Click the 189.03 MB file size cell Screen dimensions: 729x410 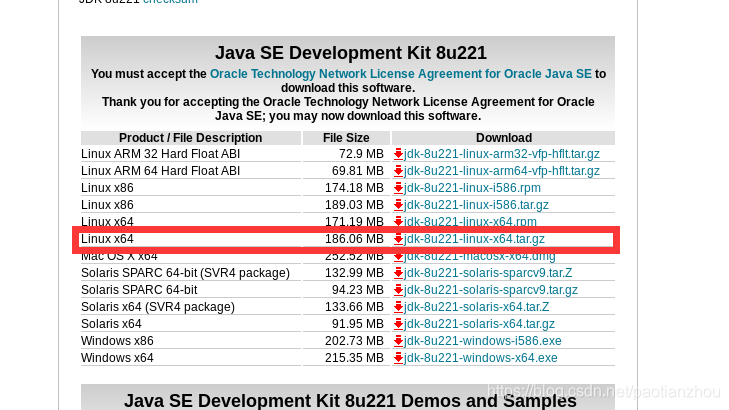[354, 205]
